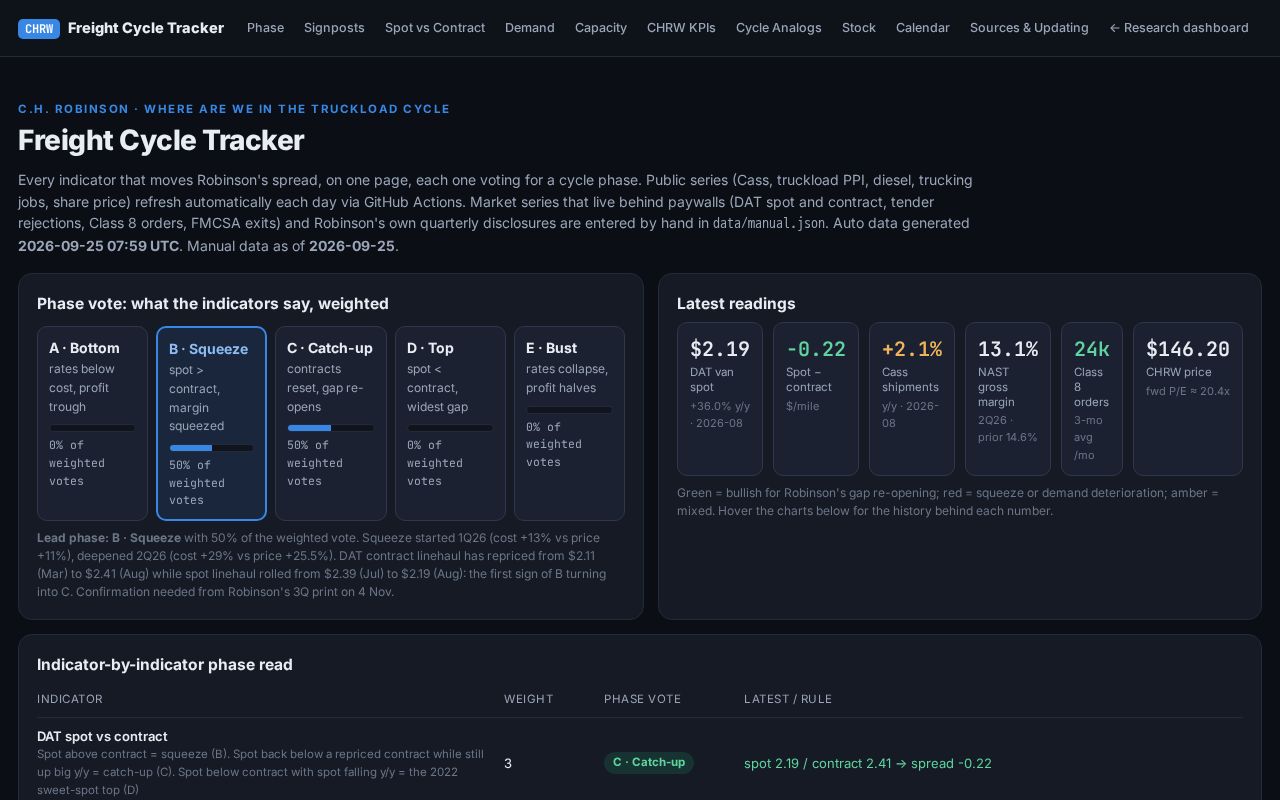Click the B · Squeeze vote progress bar

211,448
